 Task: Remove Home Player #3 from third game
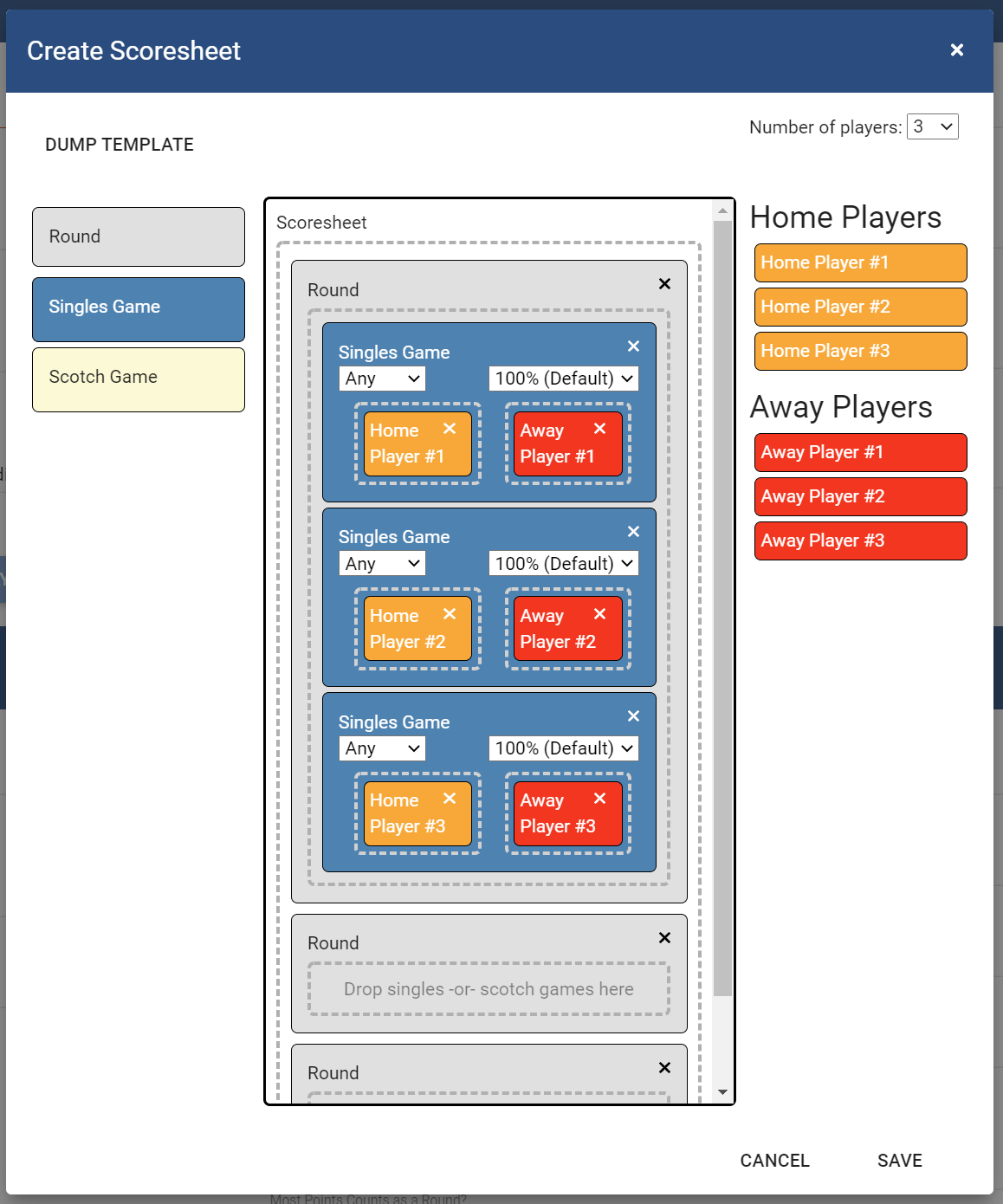450,799
